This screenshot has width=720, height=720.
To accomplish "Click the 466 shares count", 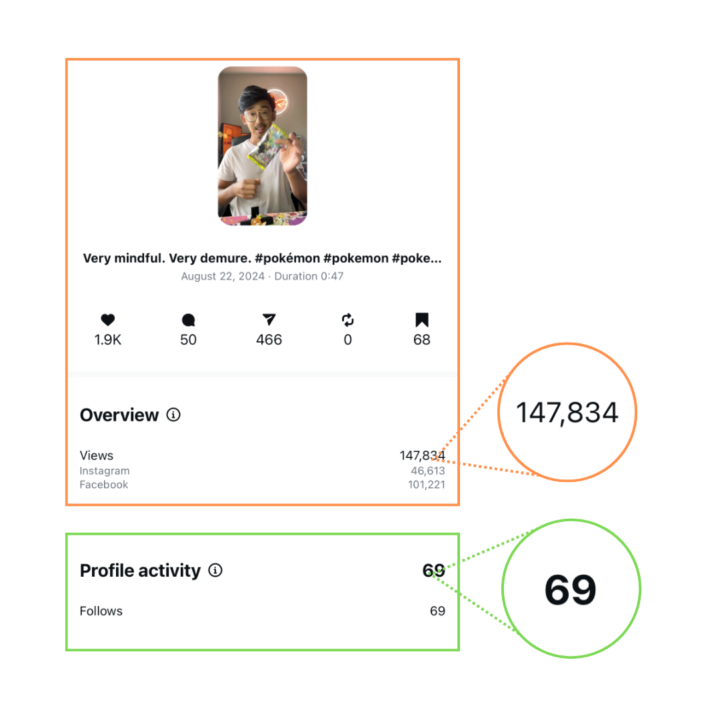I will click(x=269, y=340).
